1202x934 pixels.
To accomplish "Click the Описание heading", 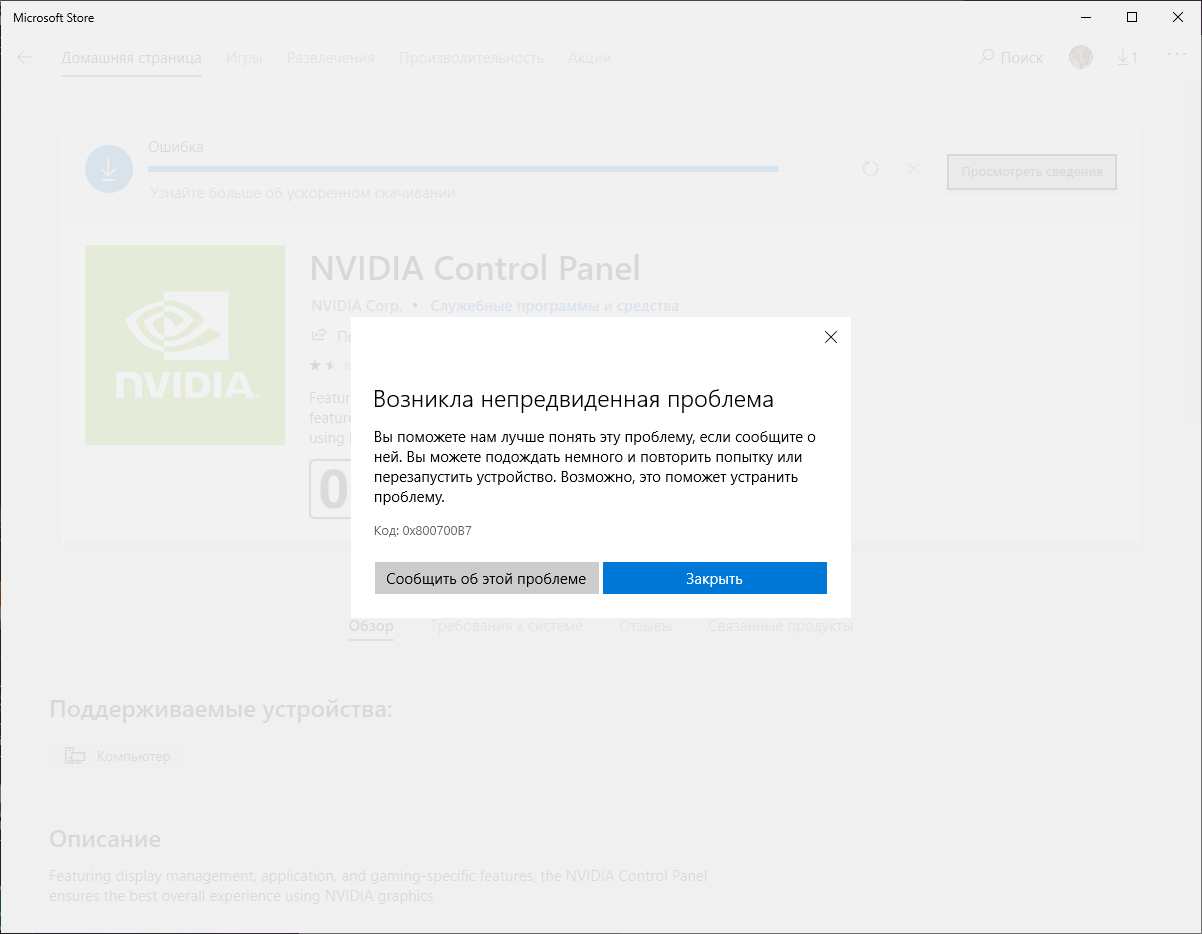I will 105,838.
